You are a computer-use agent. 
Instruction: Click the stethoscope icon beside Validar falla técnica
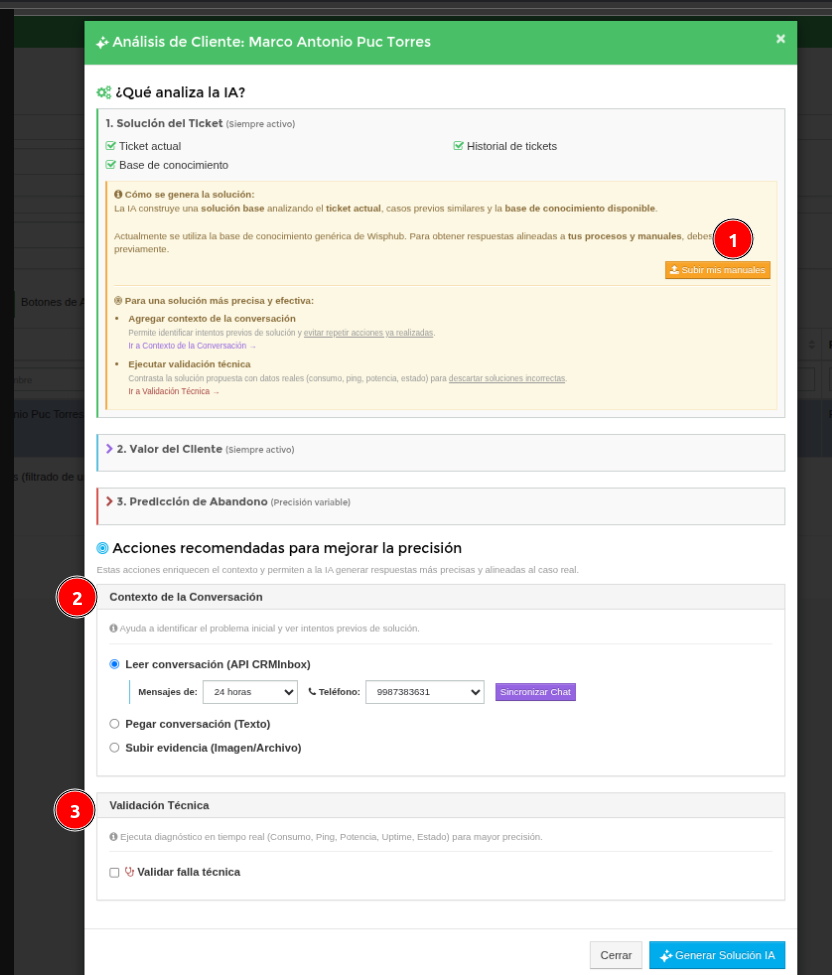coord(129,872)
